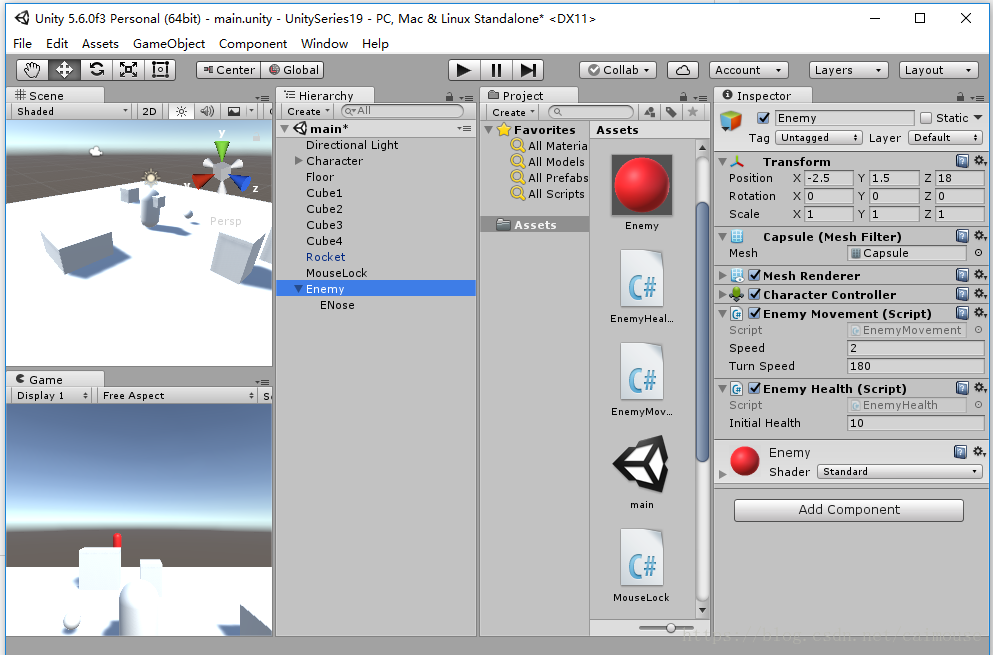The image size is (993, 655).
Task: Open the File menu
Action: tap(22, 44)
